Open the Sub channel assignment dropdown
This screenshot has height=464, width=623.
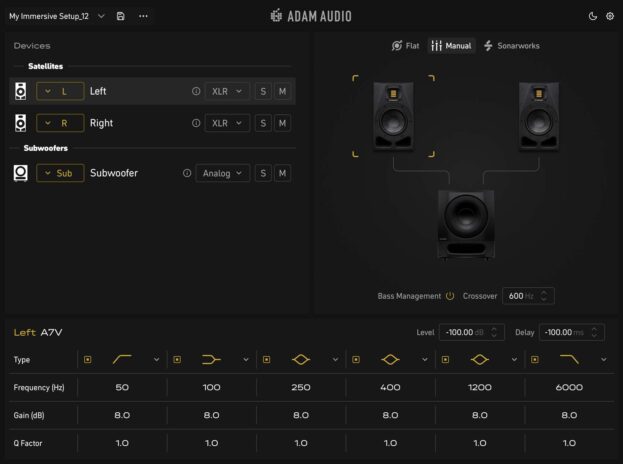[60, 173]
